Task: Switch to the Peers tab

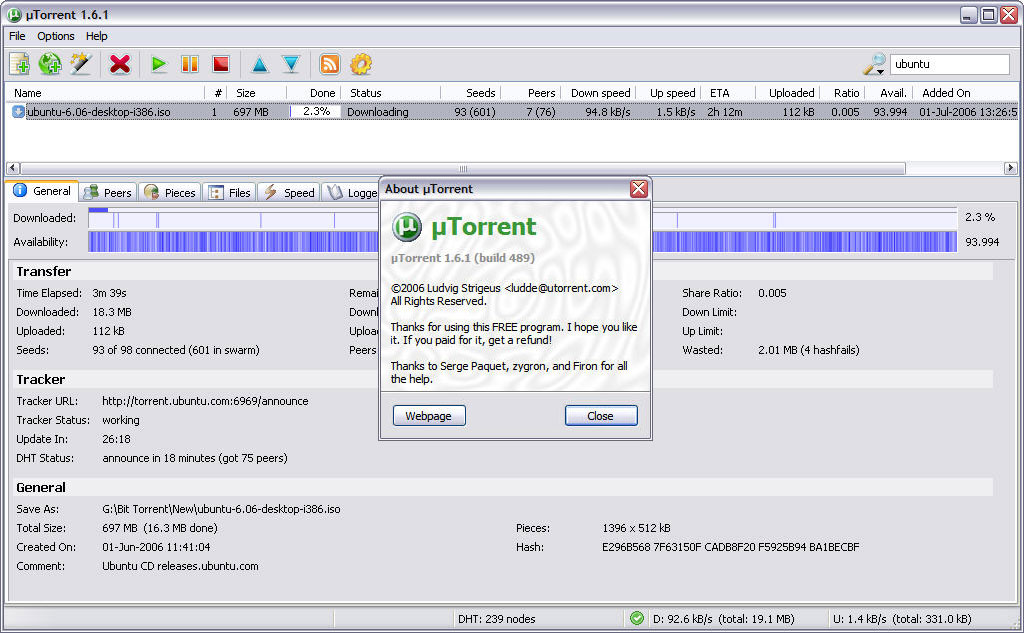Action: click(108, 192)
